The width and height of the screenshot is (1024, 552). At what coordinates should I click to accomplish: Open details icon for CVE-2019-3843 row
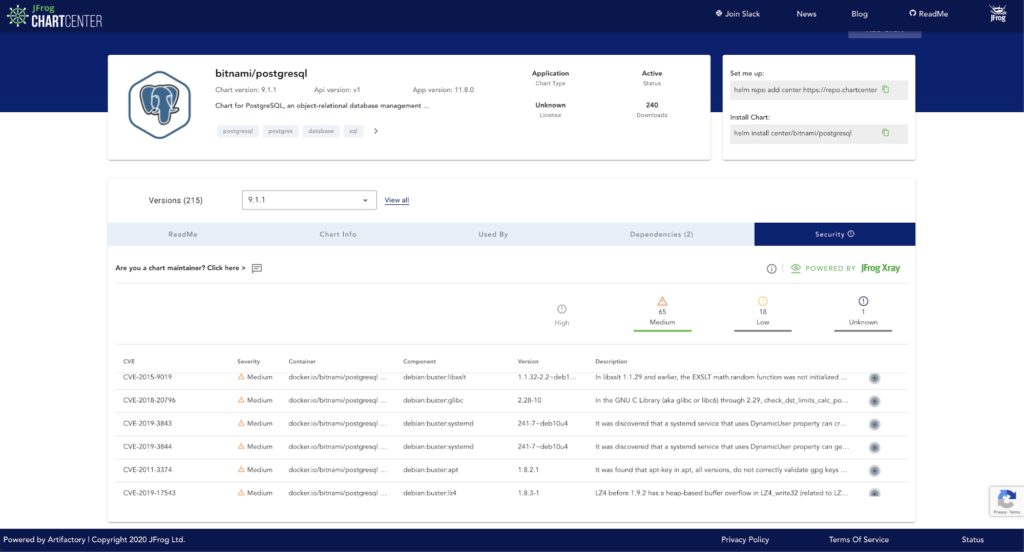[x=874, y=424]
